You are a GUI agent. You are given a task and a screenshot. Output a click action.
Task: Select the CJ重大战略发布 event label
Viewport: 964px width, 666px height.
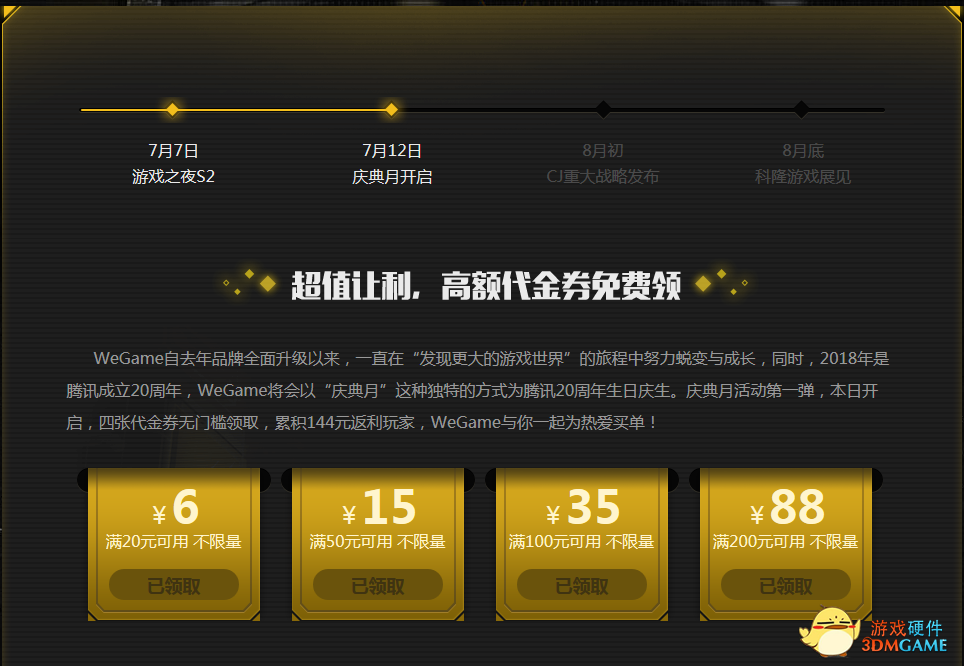point(602,177)
